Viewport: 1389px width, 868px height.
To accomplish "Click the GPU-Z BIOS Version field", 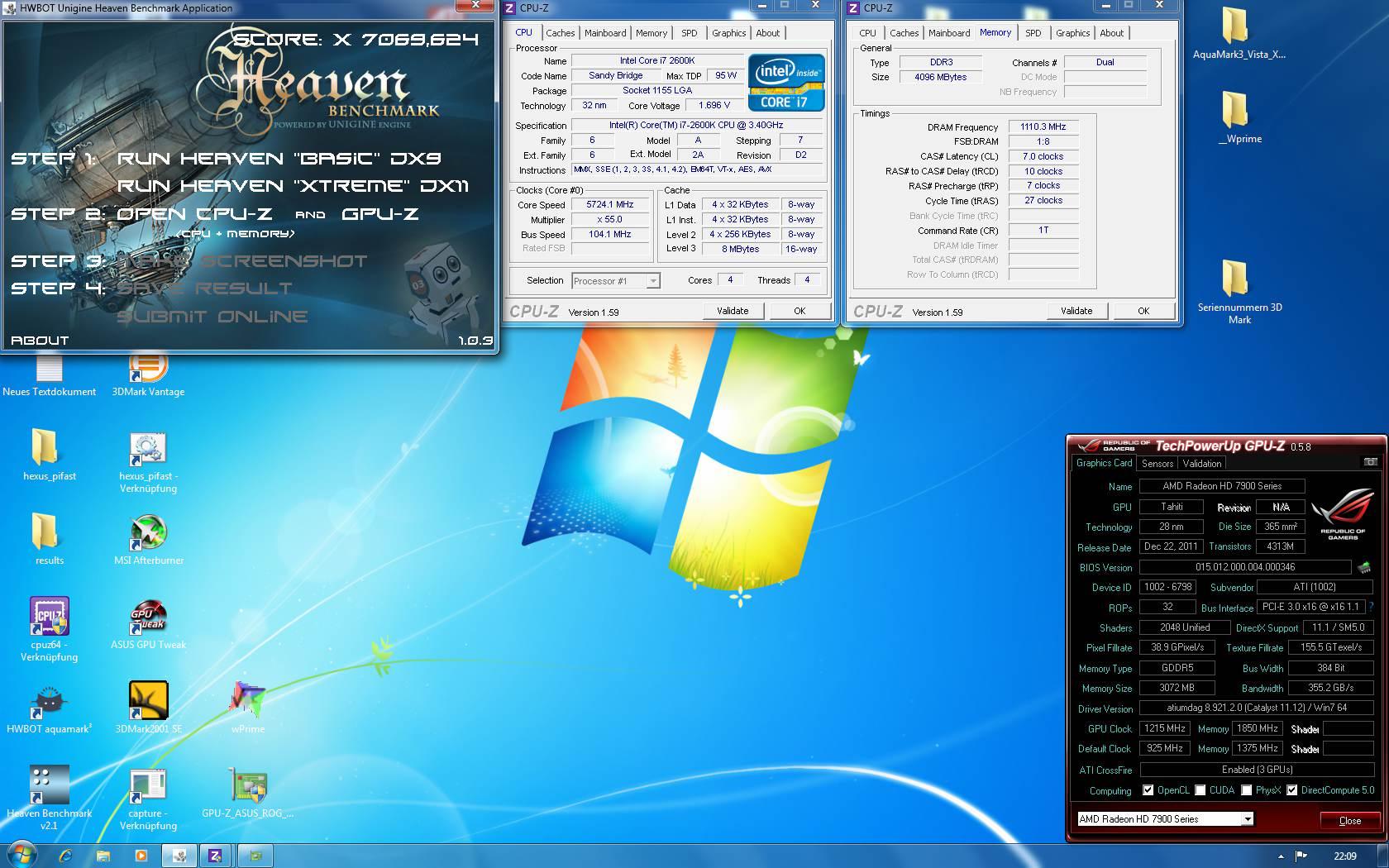I will 1245,567.
